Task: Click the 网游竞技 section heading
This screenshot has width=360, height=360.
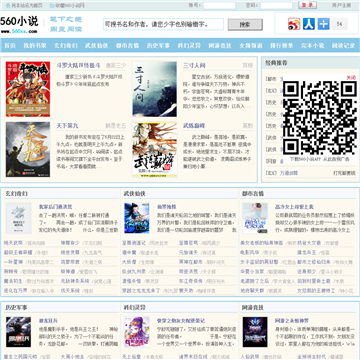Action: (x=253, y=307)
